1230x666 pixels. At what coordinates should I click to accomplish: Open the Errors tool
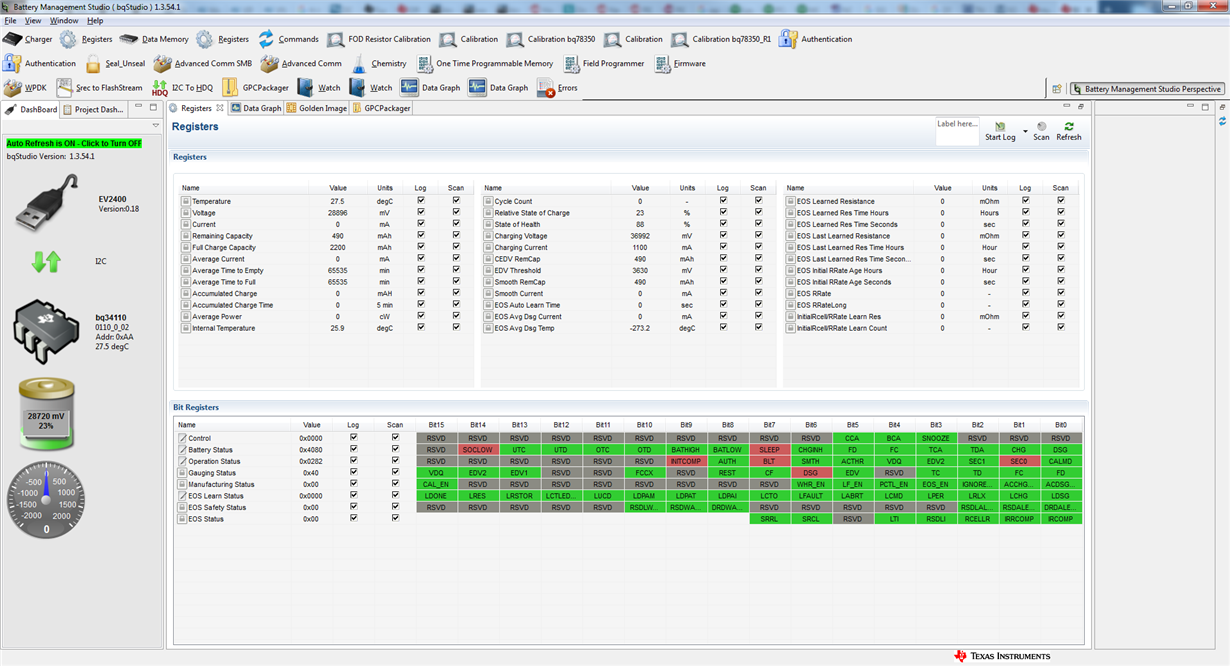pos(557,88)
